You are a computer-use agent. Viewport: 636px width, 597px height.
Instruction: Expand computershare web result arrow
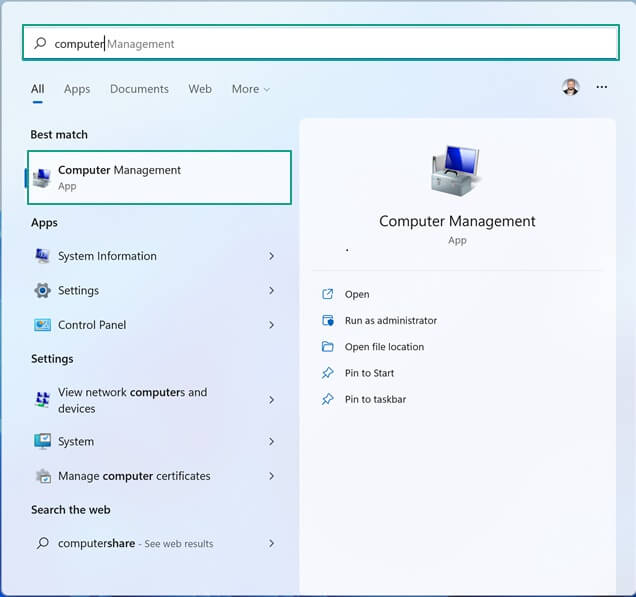click(x=271, y=543)
